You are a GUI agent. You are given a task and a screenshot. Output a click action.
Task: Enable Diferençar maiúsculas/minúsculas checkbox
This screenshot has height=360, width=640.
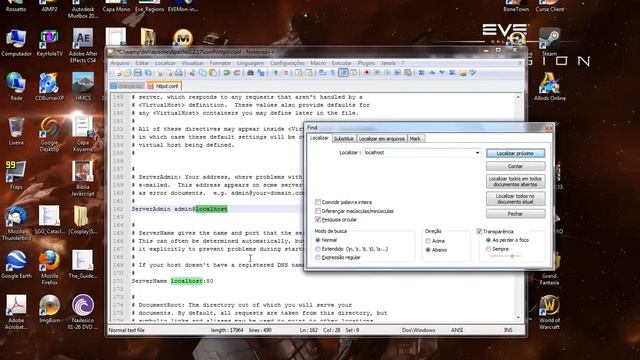click(x=318, y=211)
